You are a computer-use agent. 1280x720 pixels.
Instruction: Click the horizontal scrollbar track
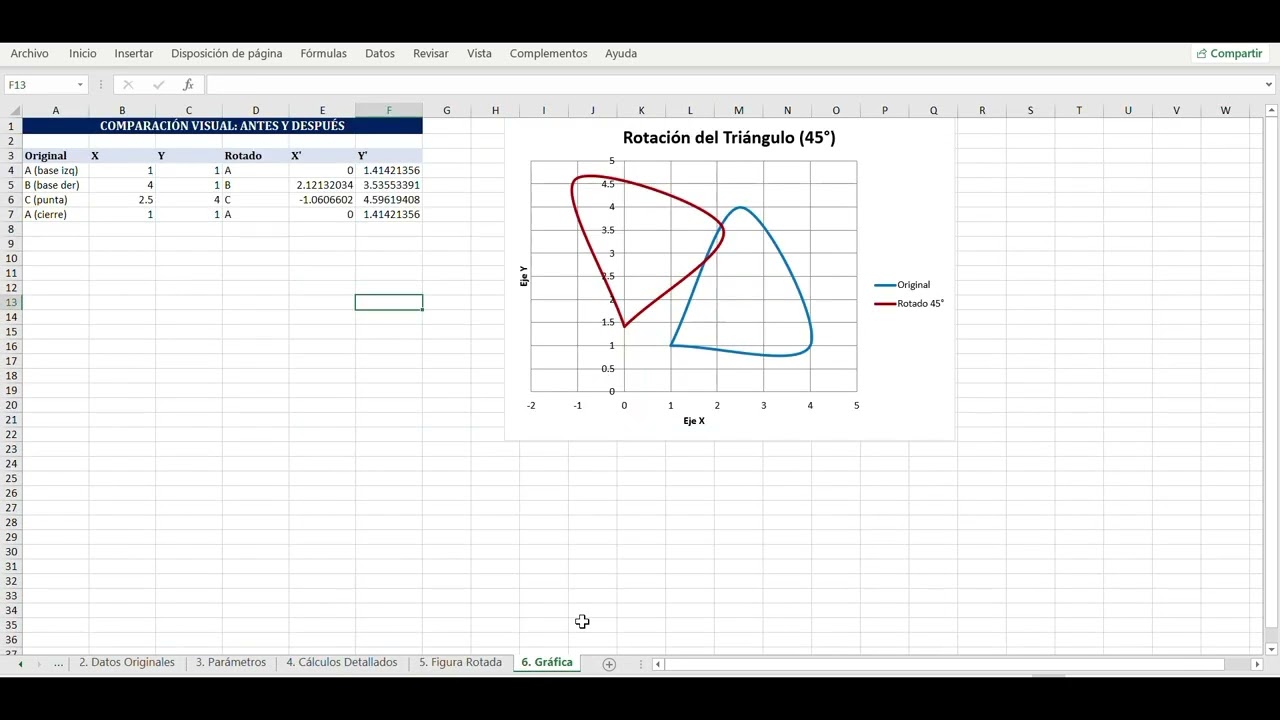point(945,664)
